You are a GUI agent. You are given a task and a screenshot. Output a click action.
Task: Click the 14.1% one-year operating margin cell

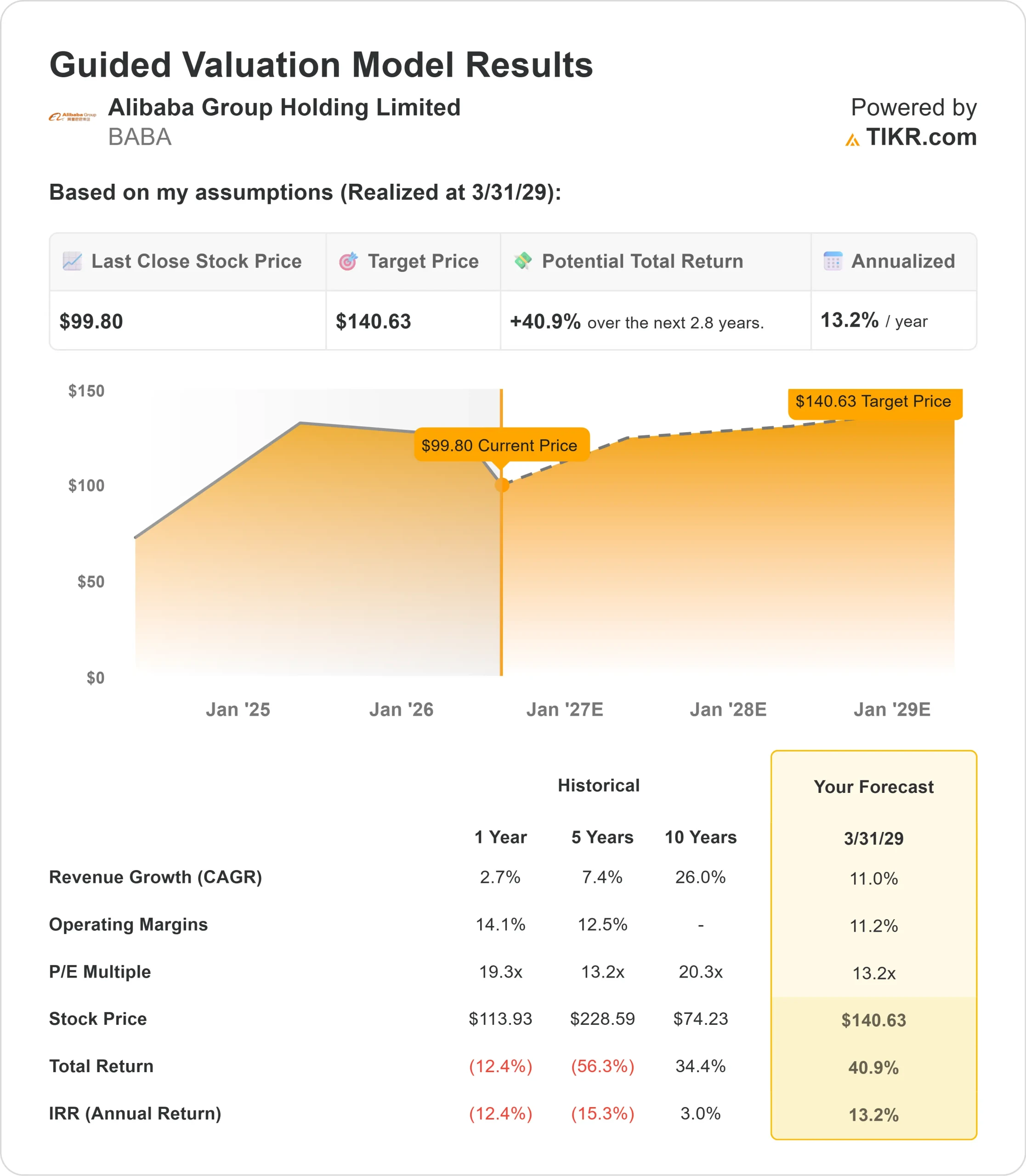pos(500,925)
